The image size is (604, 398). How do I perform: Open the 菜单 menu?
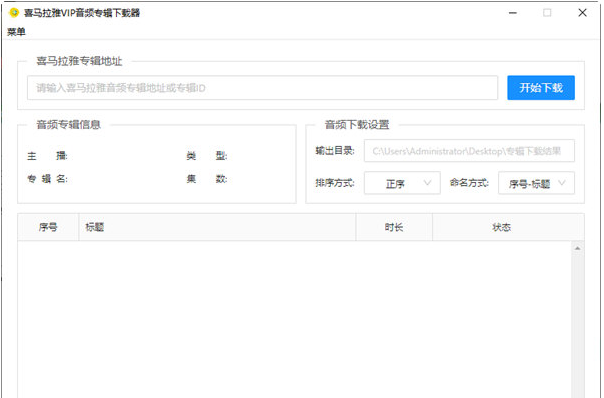point(16,32)
